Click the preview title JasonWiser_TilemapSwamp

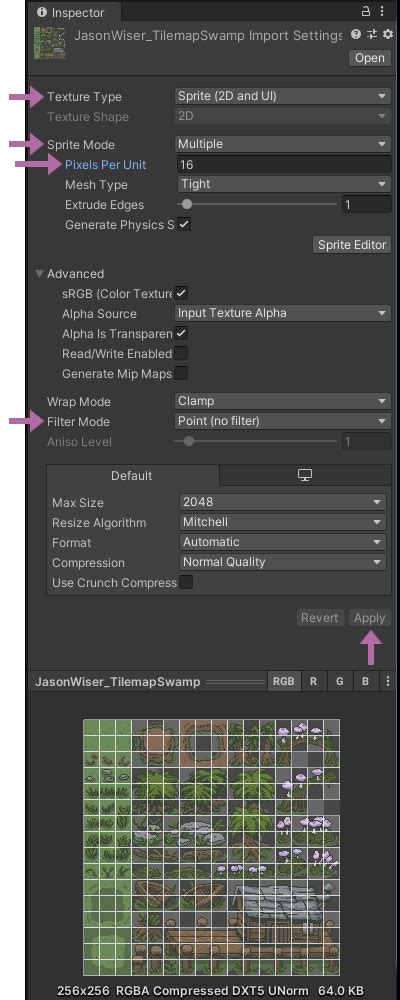tap(117, 682)
